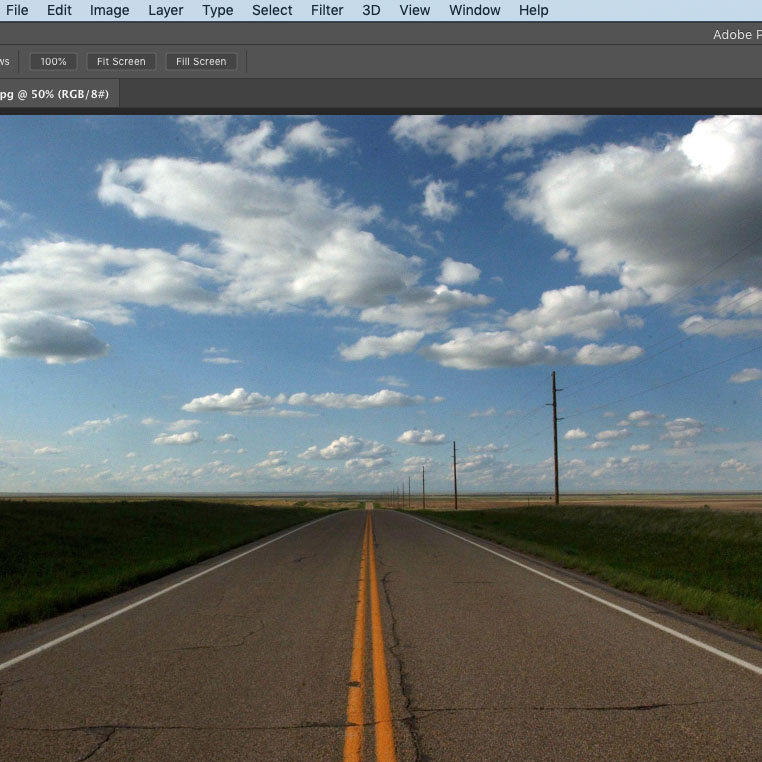Open the Layer menu
This screenshot has height=762, width=762.
click(165, 10)
